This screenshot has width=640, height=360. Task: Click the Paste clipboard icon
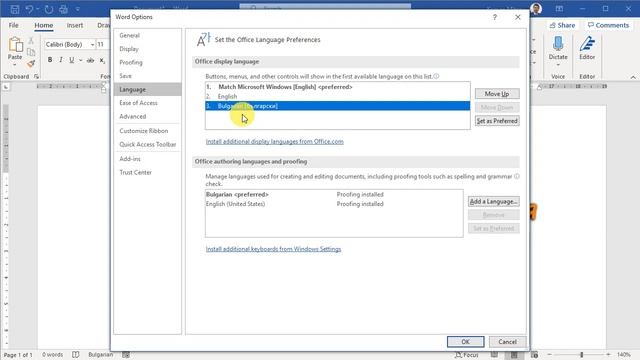15,45
